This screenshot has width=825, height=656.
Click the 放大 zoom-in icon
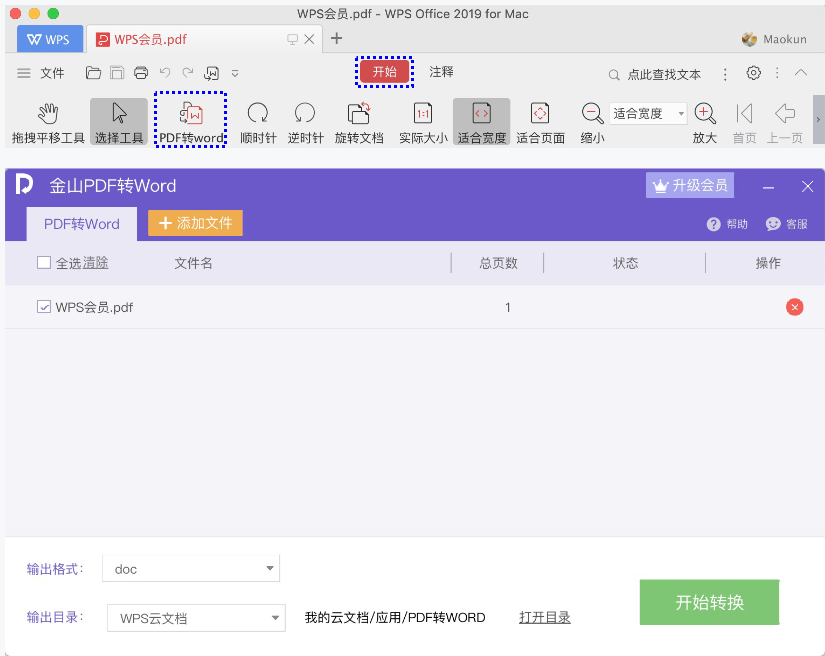[704, 114]
